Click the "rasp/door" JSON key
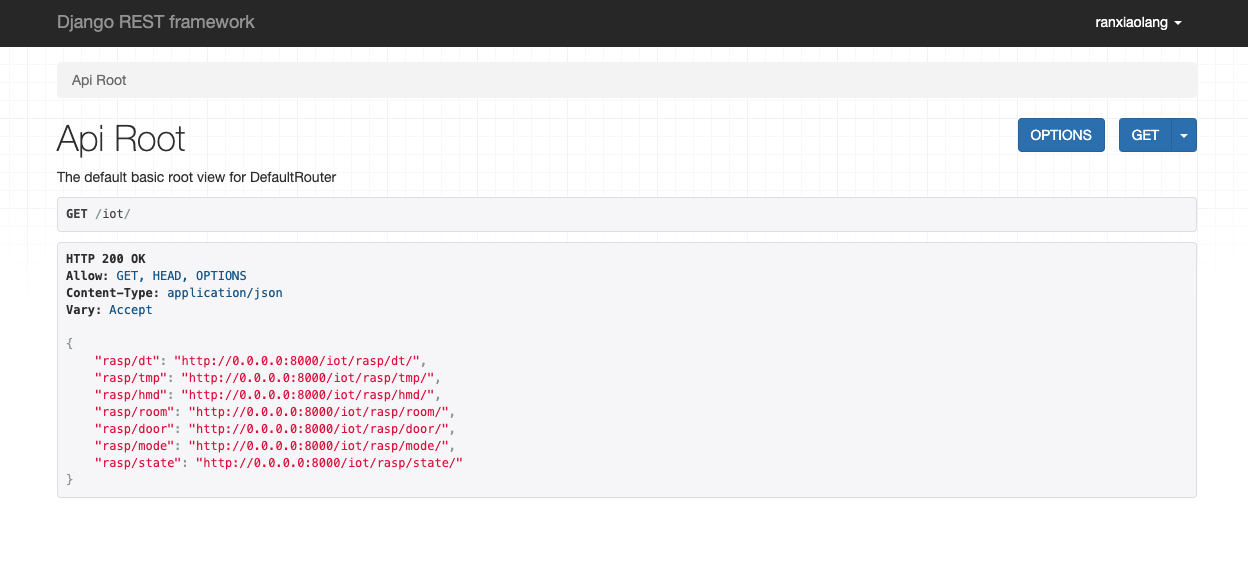 click(134, 428)
